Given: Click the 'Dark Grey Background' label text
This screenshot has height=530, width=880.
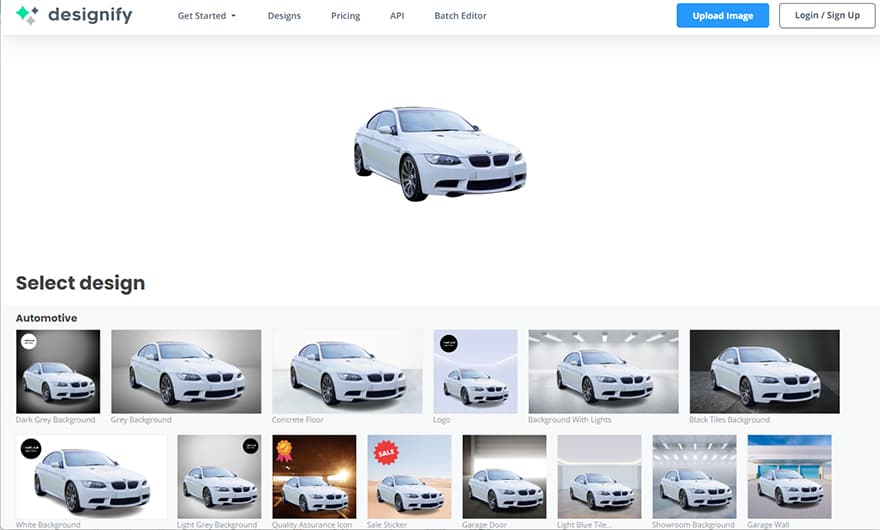Looking at the screenshot, I should (56, 419).
